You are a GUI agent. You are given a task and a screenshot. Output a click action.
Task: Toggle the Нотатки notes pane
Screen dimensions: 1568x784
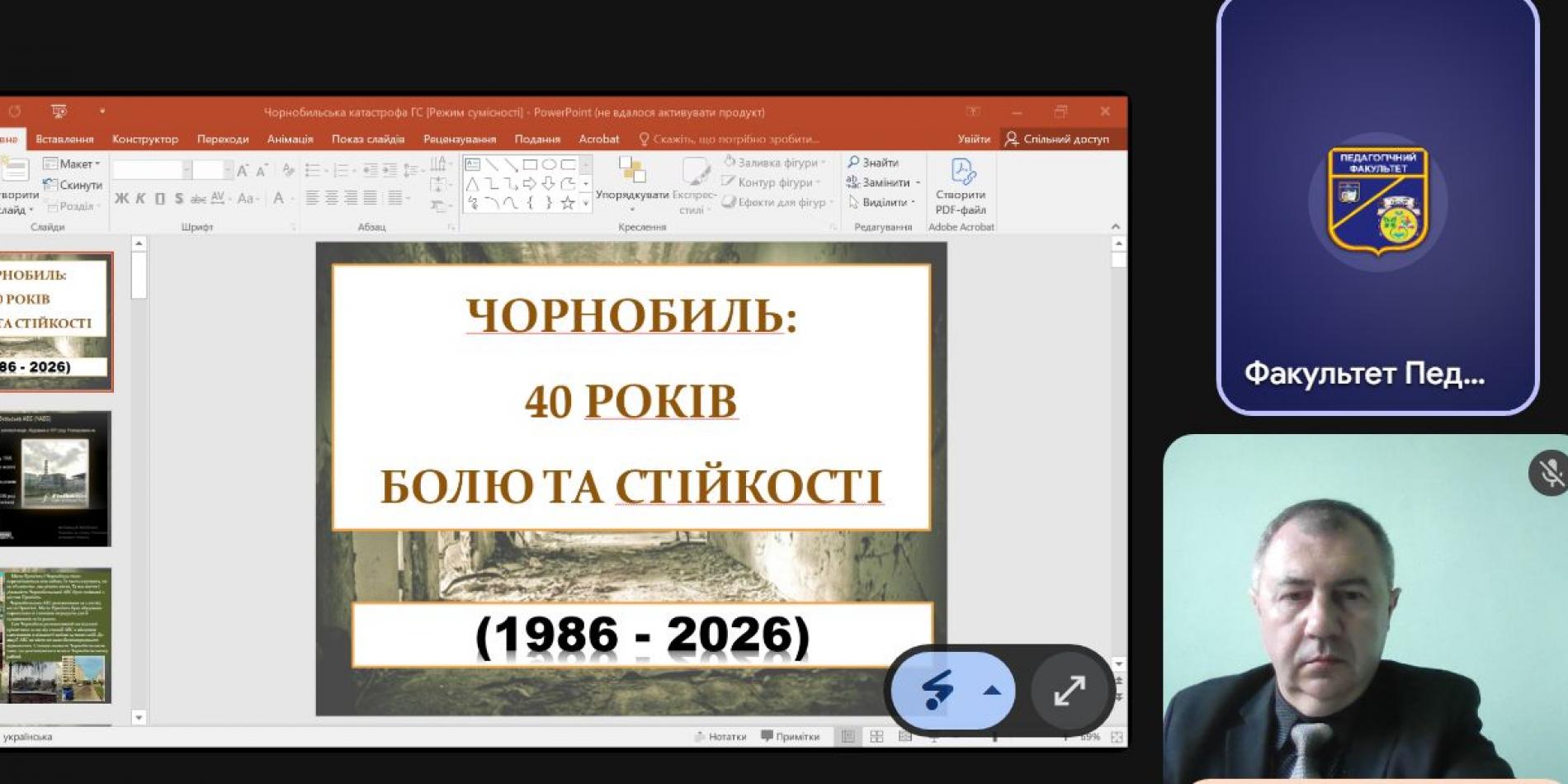pyautogui.click(x=720, y=737)
